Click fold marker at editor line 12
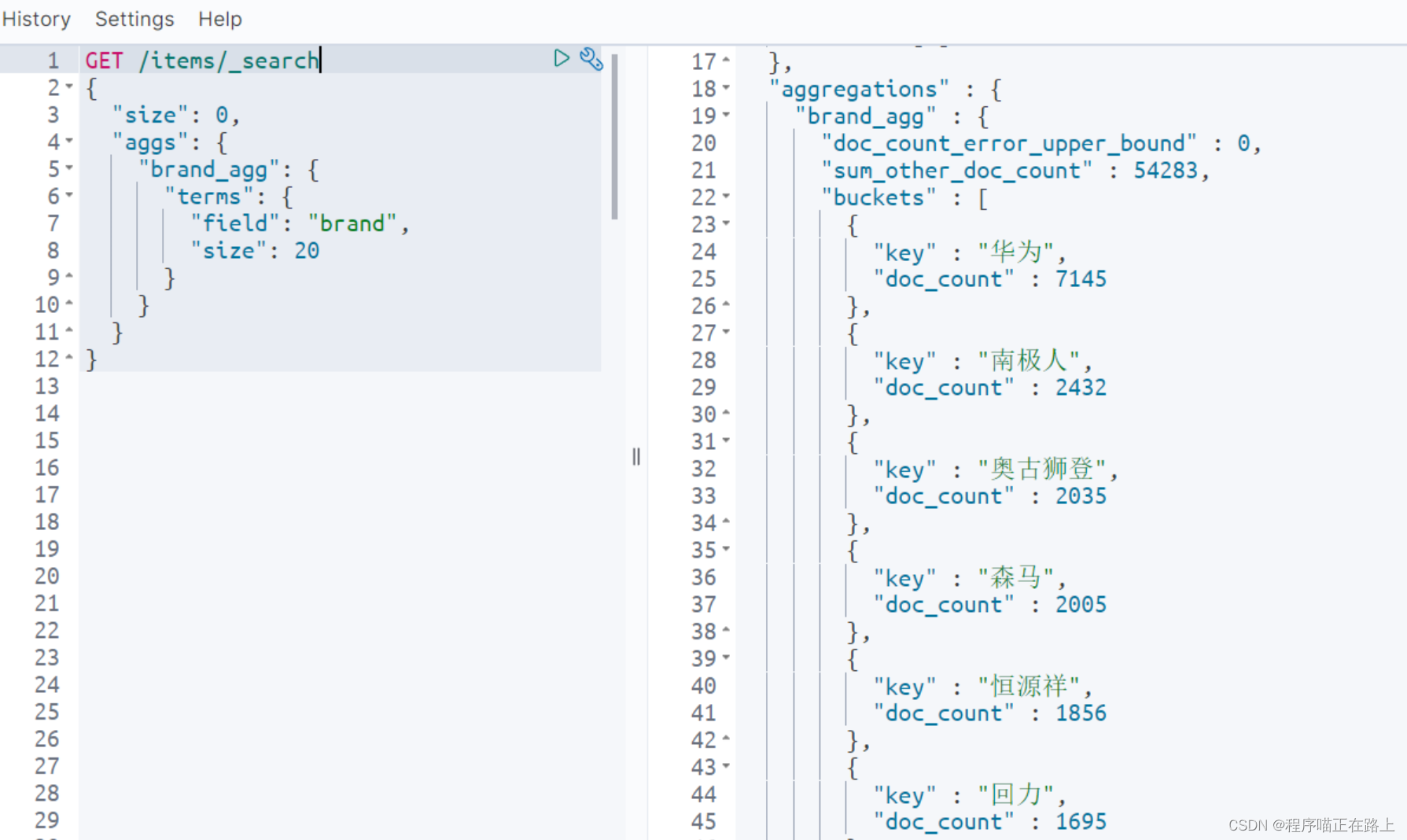 (x=69, y=358)
